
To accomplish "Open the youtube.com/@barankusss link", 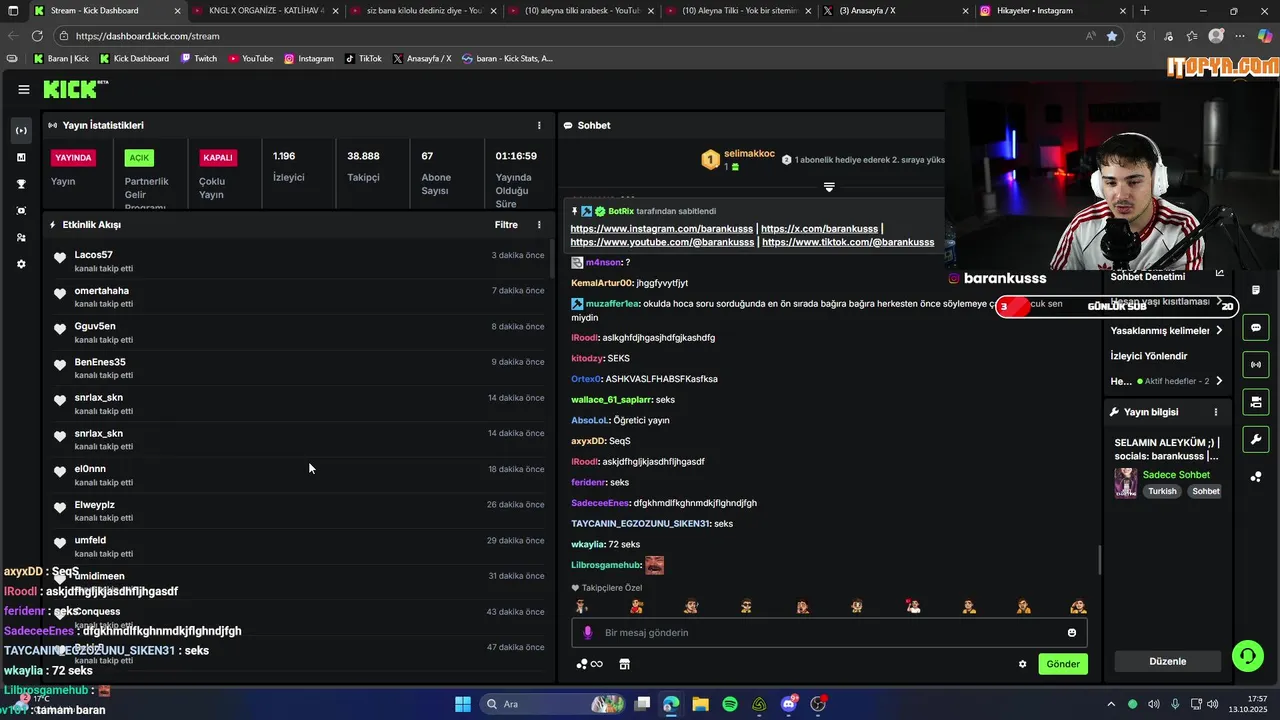I will [662, 242].
